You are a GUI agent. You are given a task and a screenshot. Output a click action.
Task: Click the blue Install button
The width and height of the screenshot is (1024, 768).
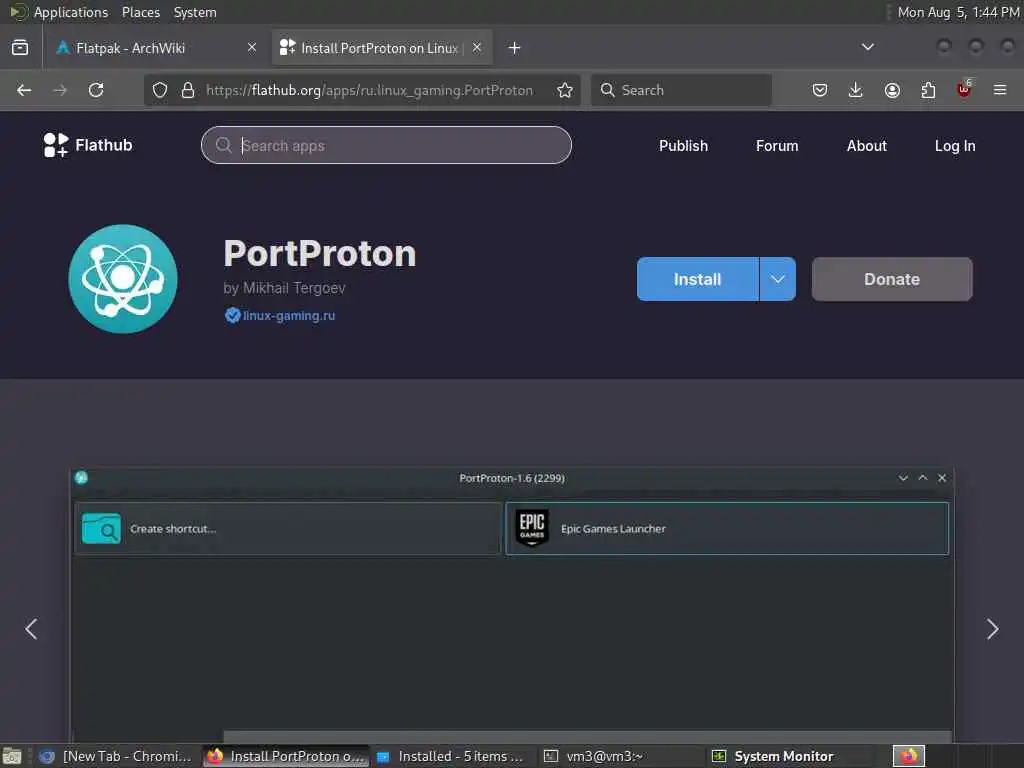[x=697, y=279]
